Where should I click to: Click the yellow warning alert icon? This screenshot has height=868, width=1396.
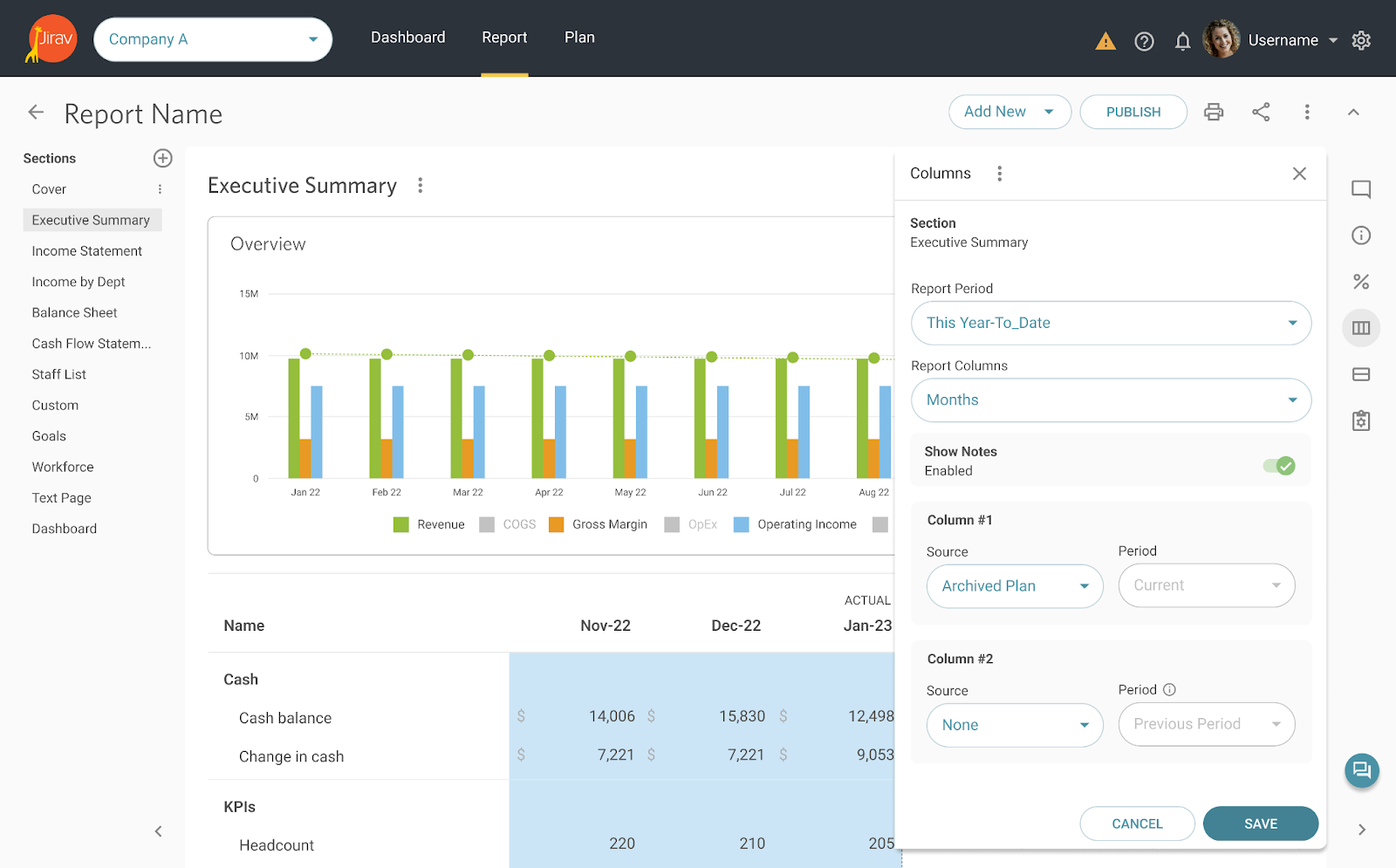(x=1105, y=41)
